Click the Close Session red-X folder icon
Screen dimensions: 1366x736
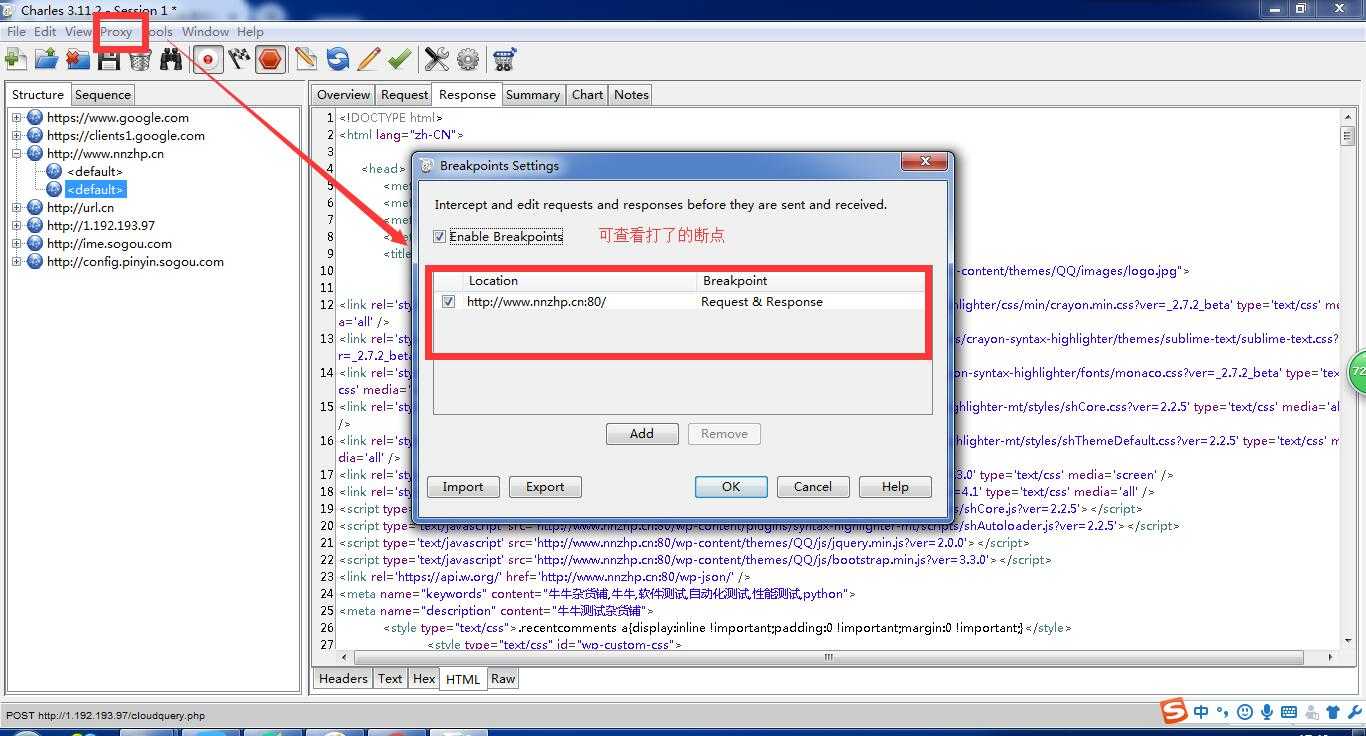click(77, 60)
